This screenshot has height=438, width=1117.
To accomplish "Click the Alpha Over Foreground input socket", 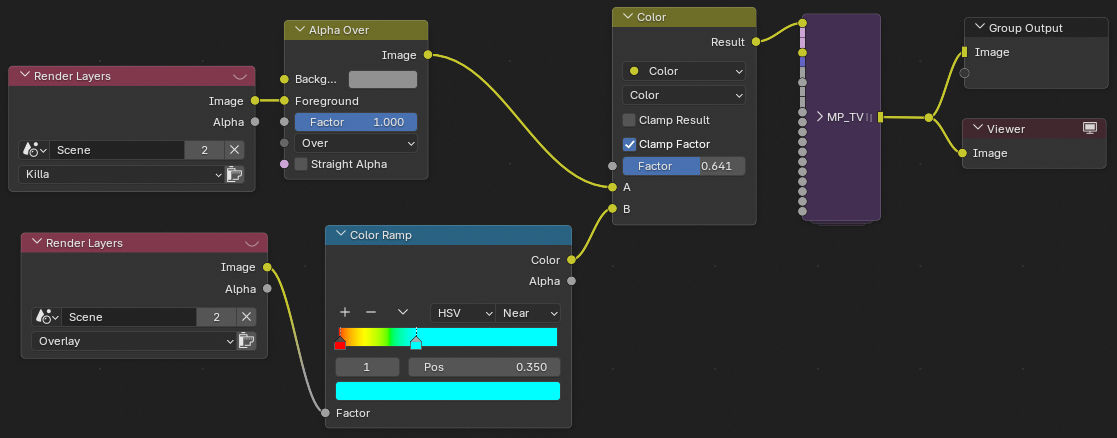I will (284, 100).
